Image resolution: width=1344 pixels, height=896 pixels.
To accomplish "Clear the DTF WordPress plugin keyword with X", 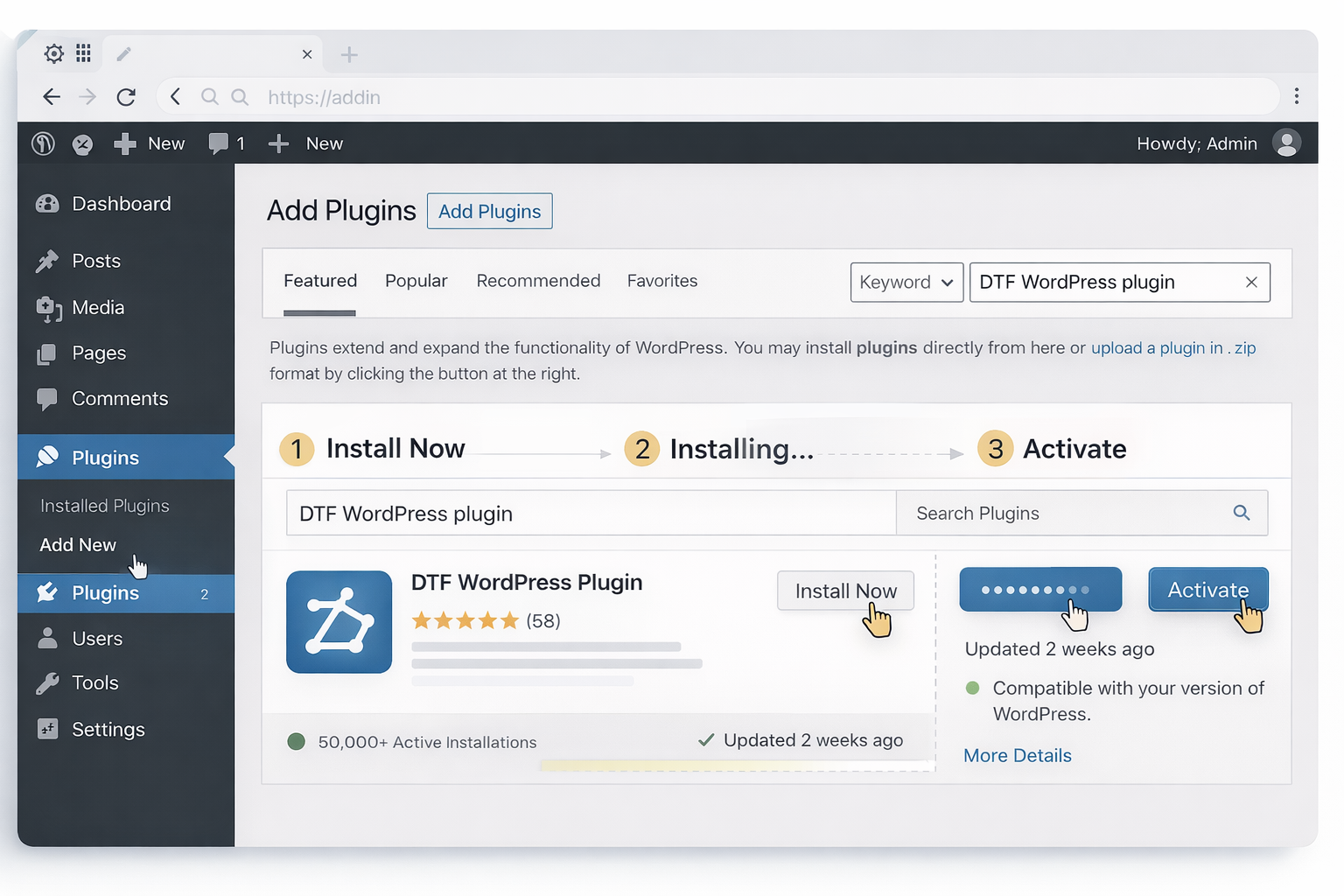I will coord(1251,282).
